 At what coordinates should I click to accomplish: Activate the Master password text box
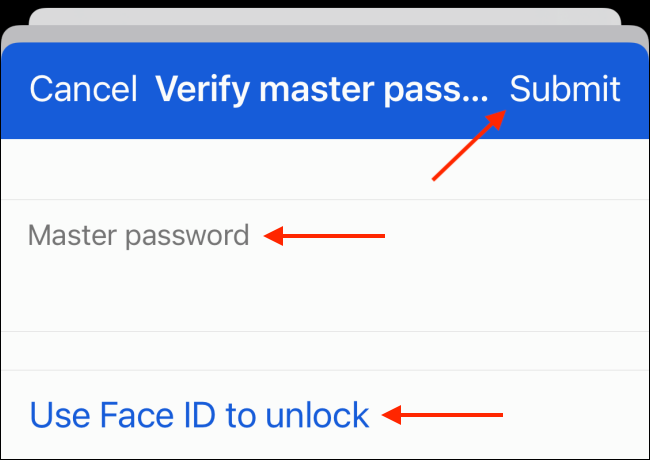(x=325, y=265)
